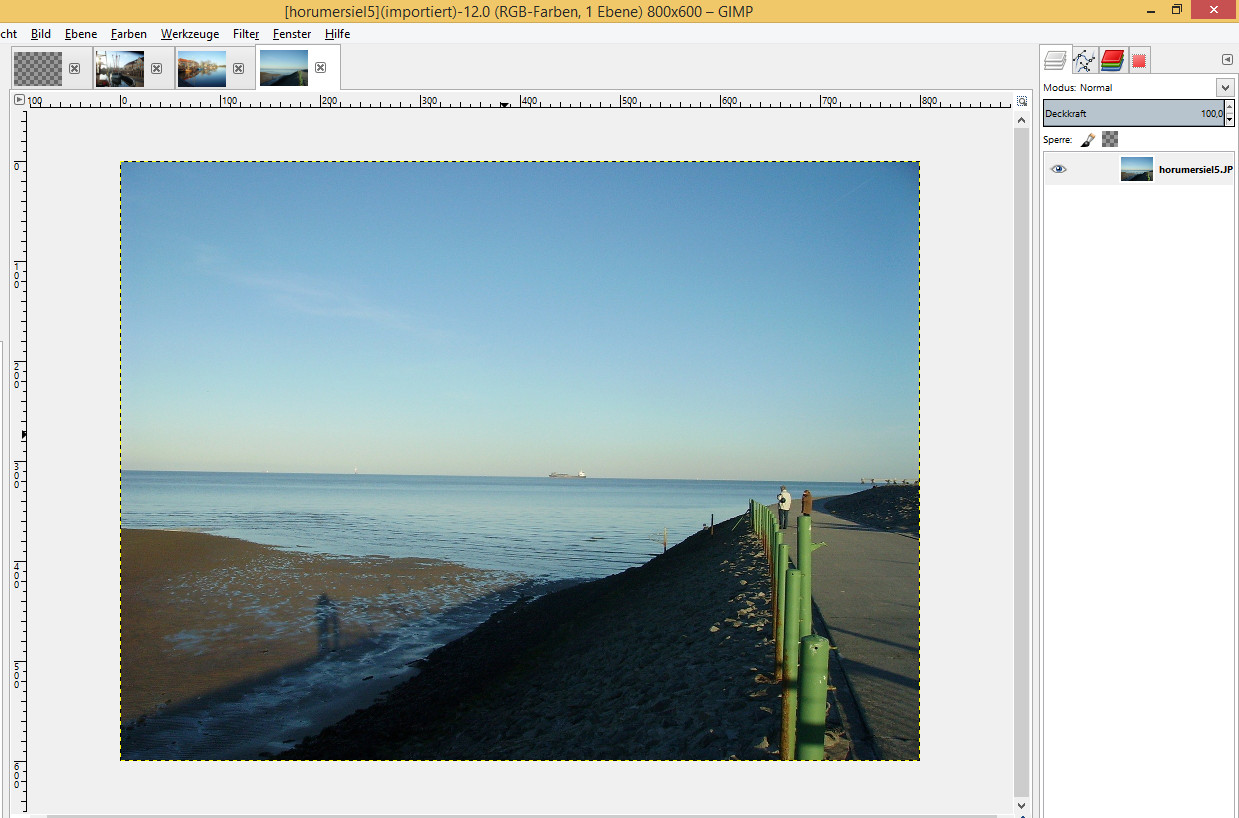Close the sailing ship harbor image tab
The height and width of the screenshot is (818, 1239).
click(156, 68)
